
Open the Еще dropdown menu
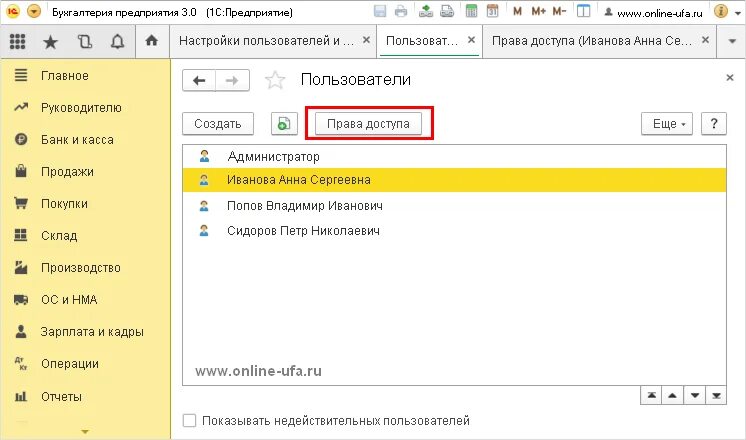(x=667, y=124)
